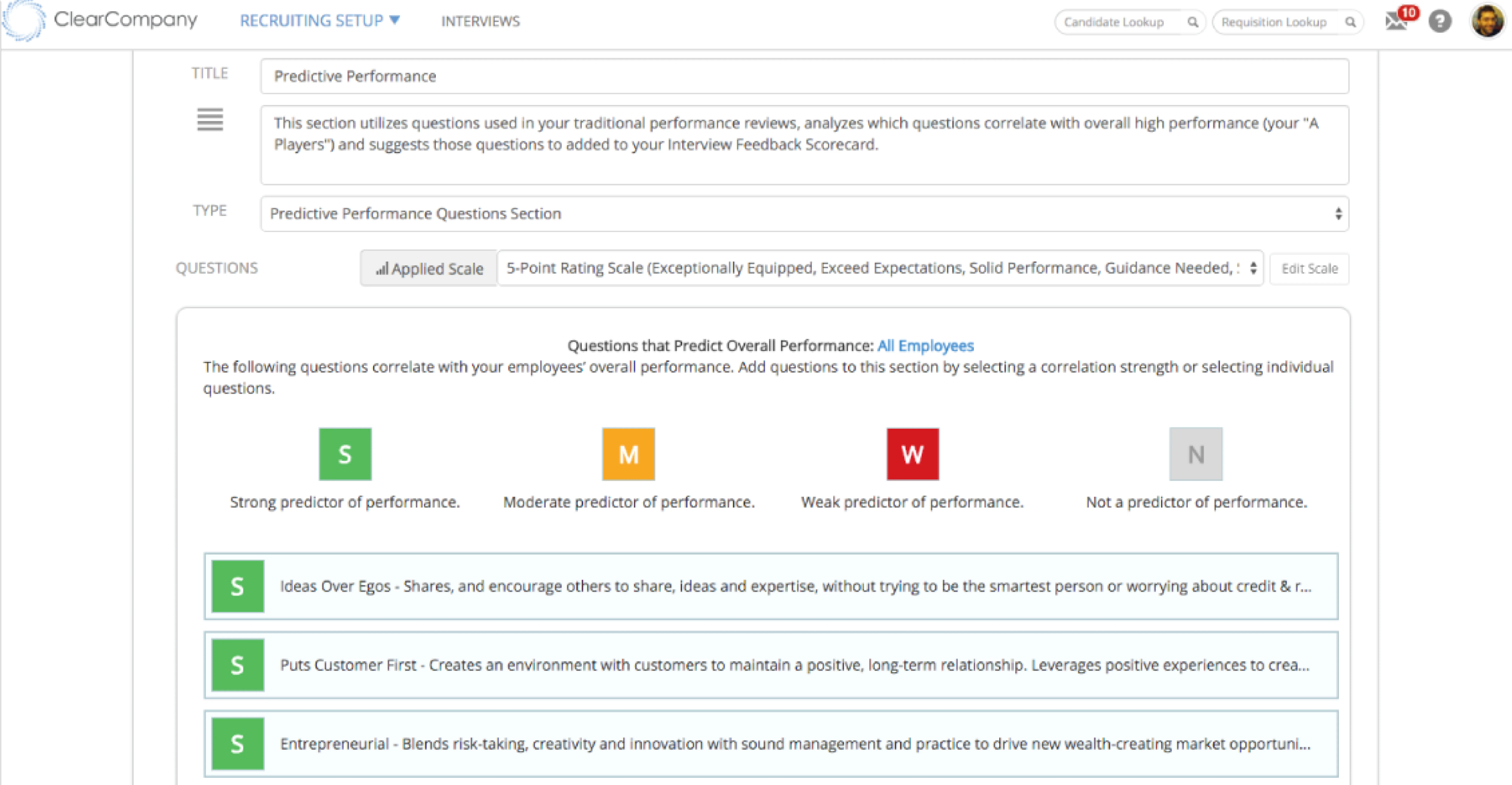Click the Applied Scale button
This screenshot has width=1512, height=785.
[x=429, y=268]
